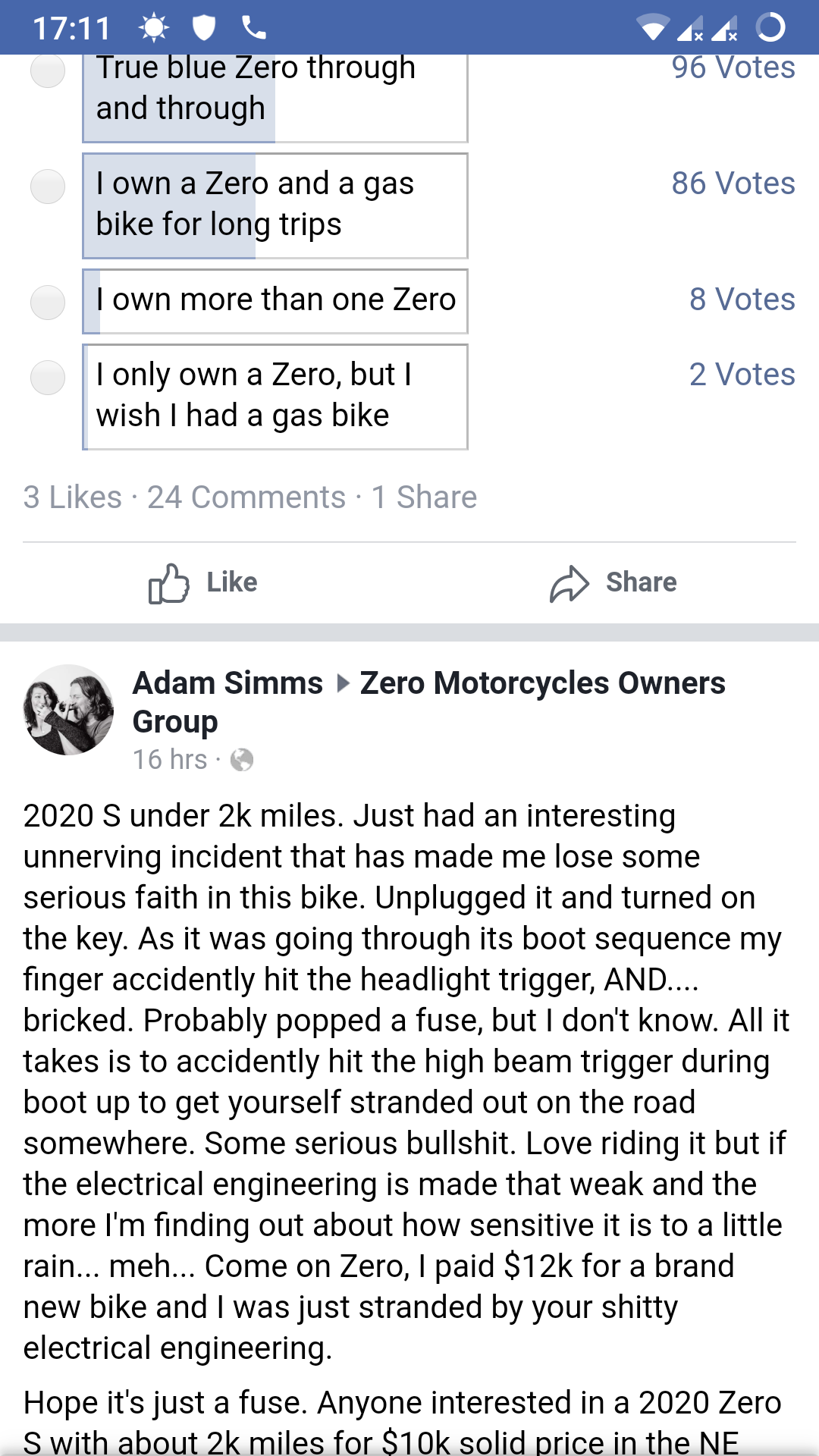This screenshot has width=819, height=1456.
Task: Choose "I own more than one Zero" radio
Action: pos(48,302)
